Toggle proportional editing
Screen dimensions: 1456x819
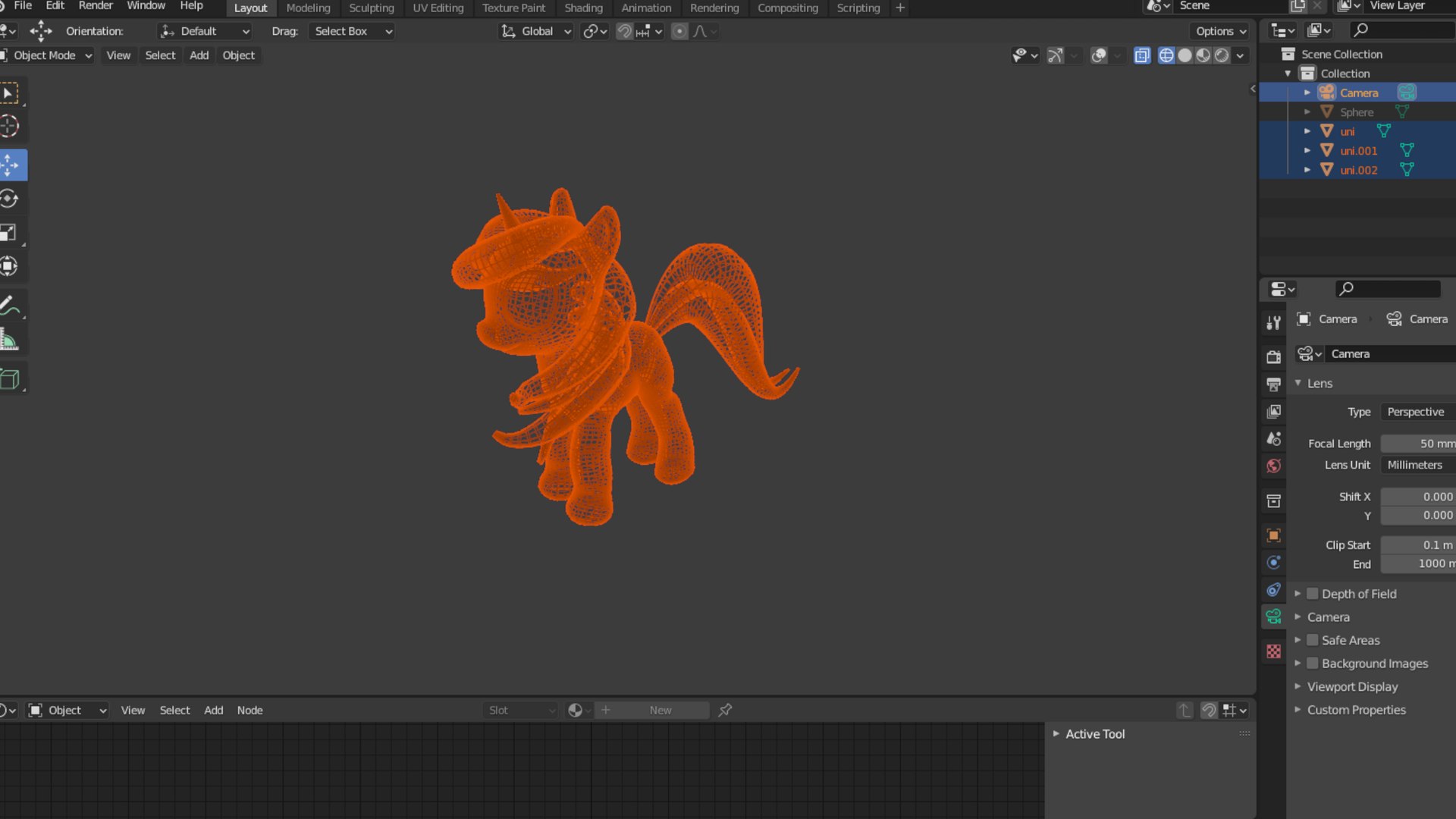[679, 31]
